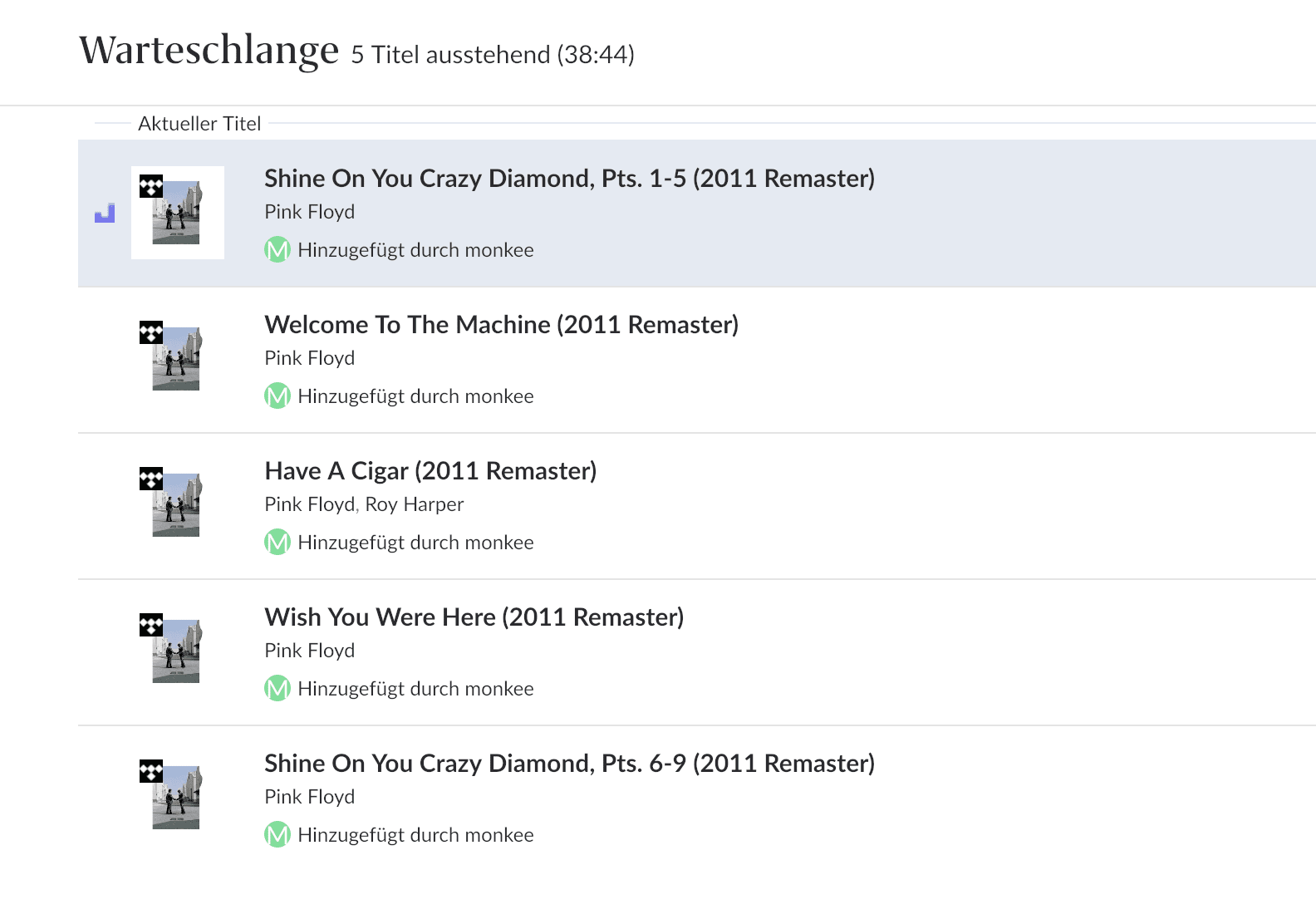Click monkee's avatar under Shine On Pts. 1-5
Image resolution: width=1316 pixels, height=919 pixels.
pos(277,249)
